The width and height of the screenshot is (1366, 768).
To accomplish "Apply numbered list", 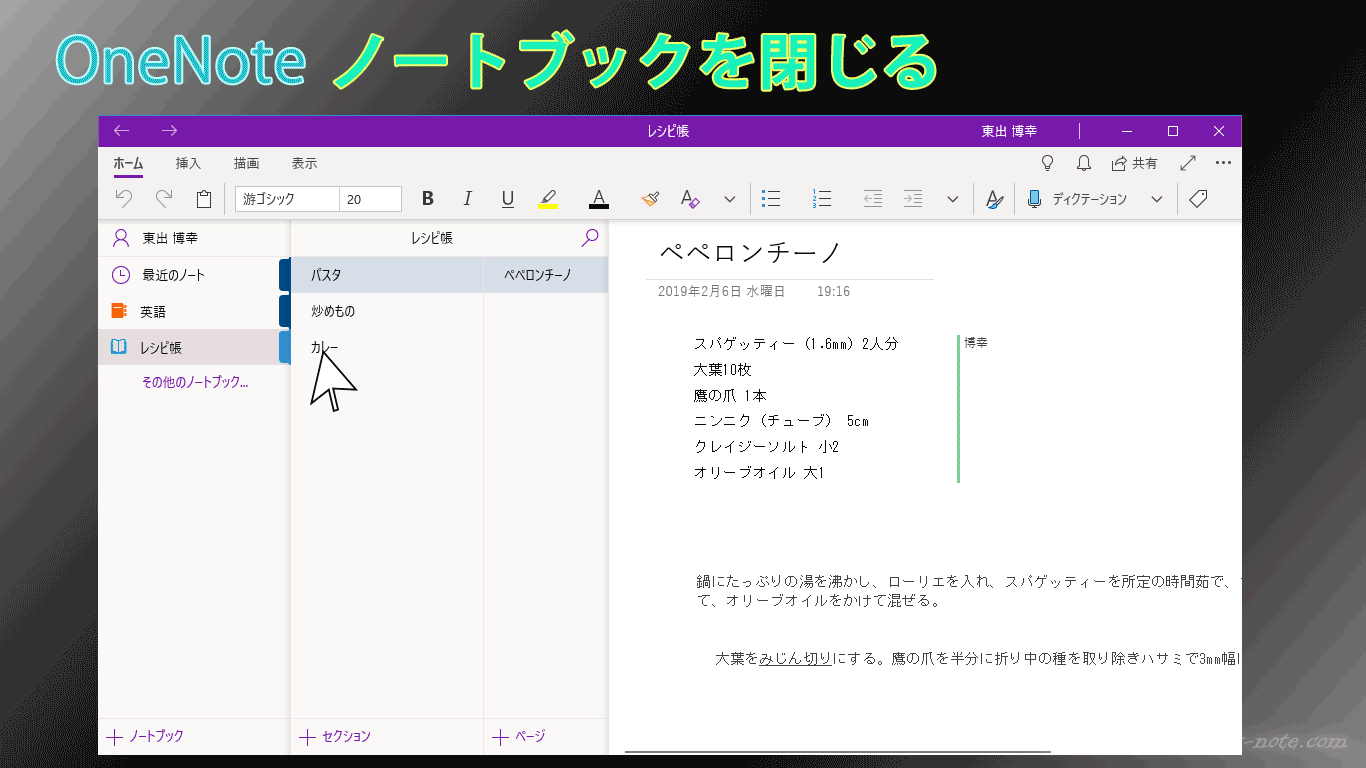I will [x=822, y=199].
